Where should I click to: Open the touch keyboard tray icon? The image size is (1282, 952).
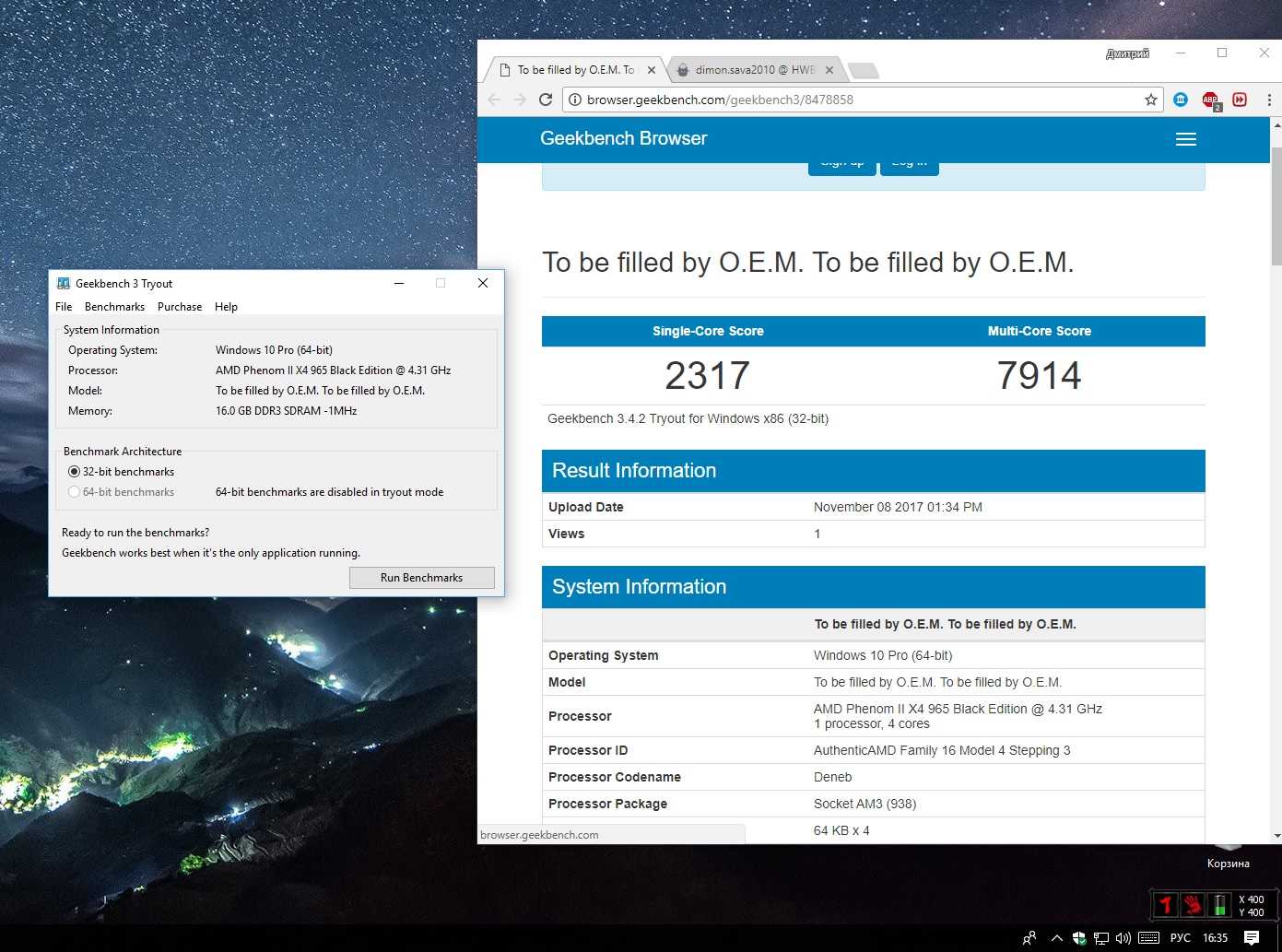pyautogui.click(x=1148, y=938)
